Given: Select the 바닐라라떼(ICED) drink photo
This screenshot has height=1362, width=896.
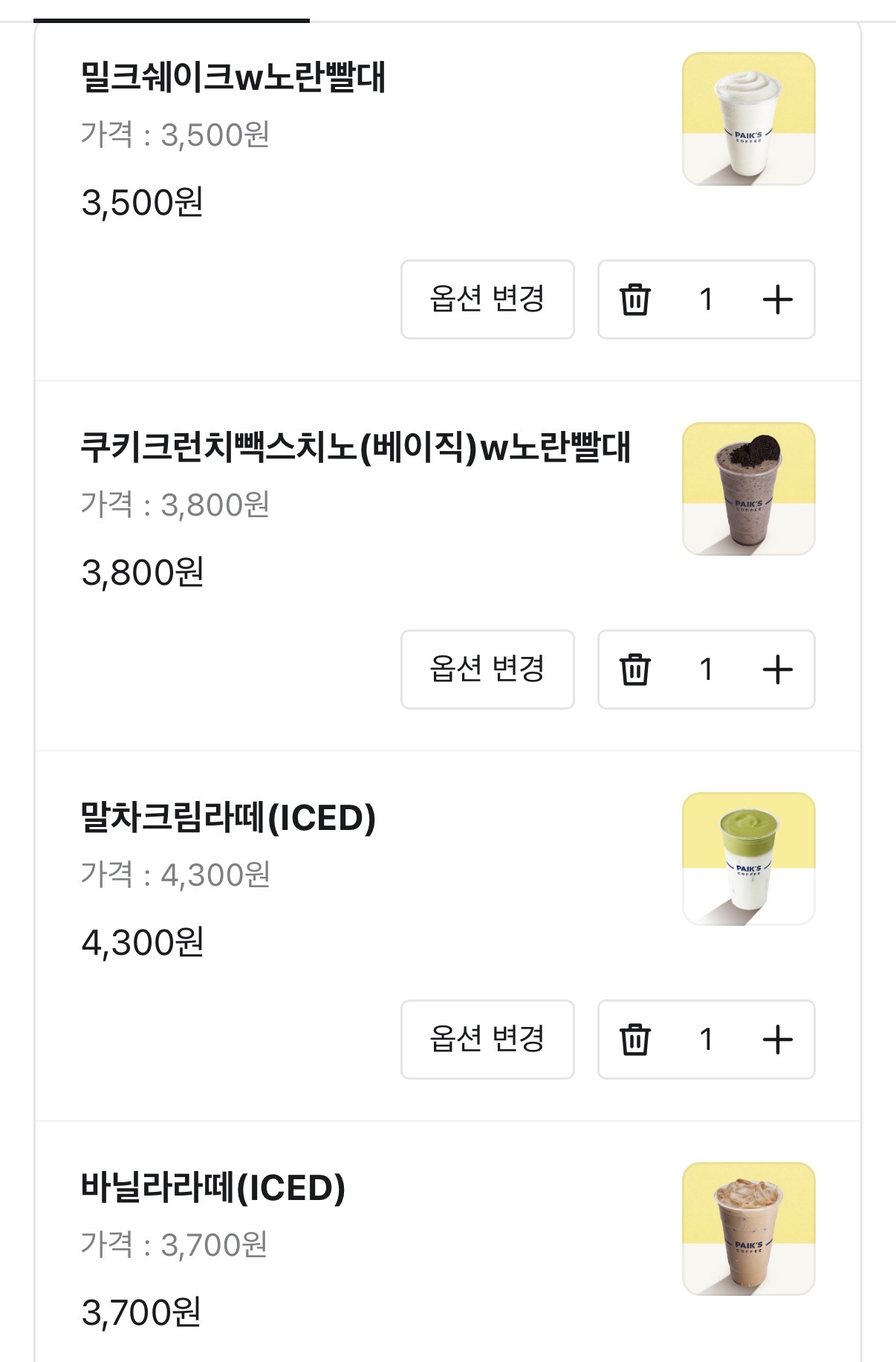Looking at the screenshot, I should tap(748, 1229).
